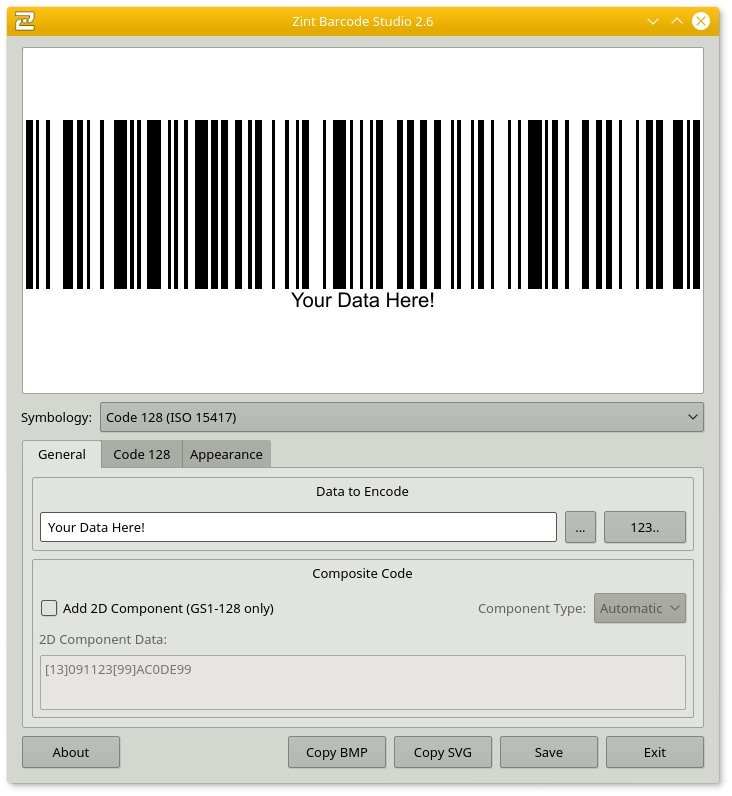Click 'Your Data Here!' text under barcode
Viewport: 732px width, 796px height.
coord(363,301)
